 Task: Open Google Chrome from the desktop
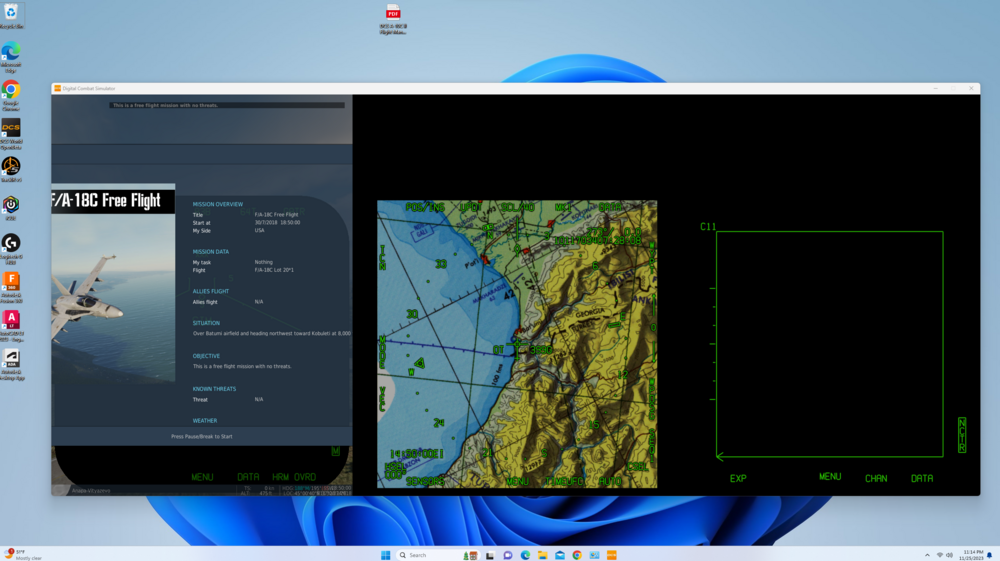click(11, 90)
